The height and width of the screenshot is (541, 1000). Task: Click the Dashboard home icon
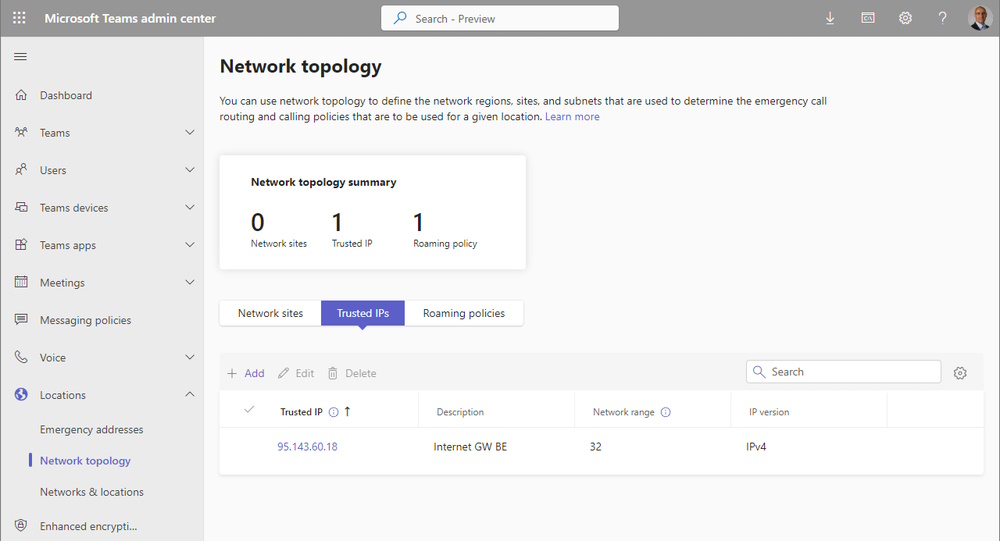point(21,95)
